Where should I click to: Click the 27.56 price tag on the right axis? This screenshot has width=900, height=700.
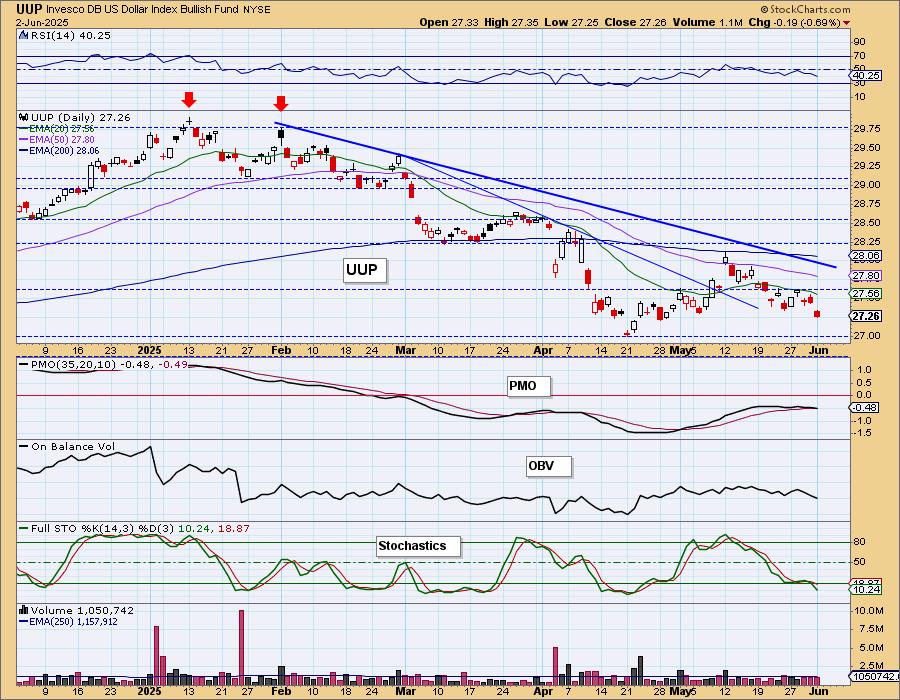click(866, 294)
